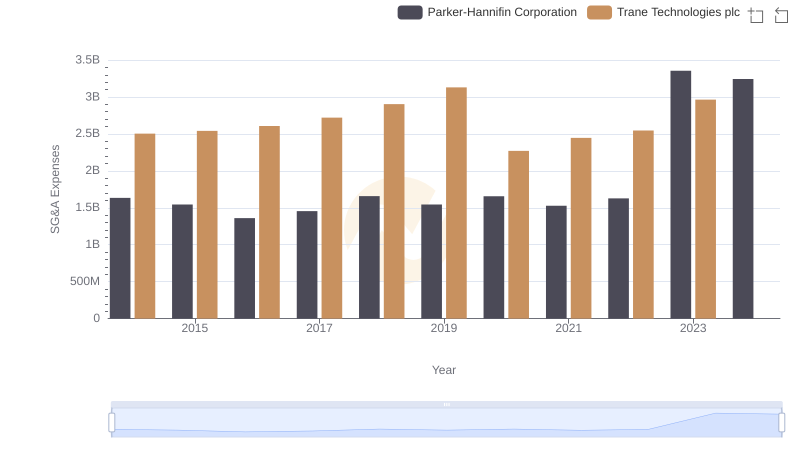This screenshot has width=800, height=461.
Task: Click the 2017 x-axis label
Action: (x=319, y=328)
